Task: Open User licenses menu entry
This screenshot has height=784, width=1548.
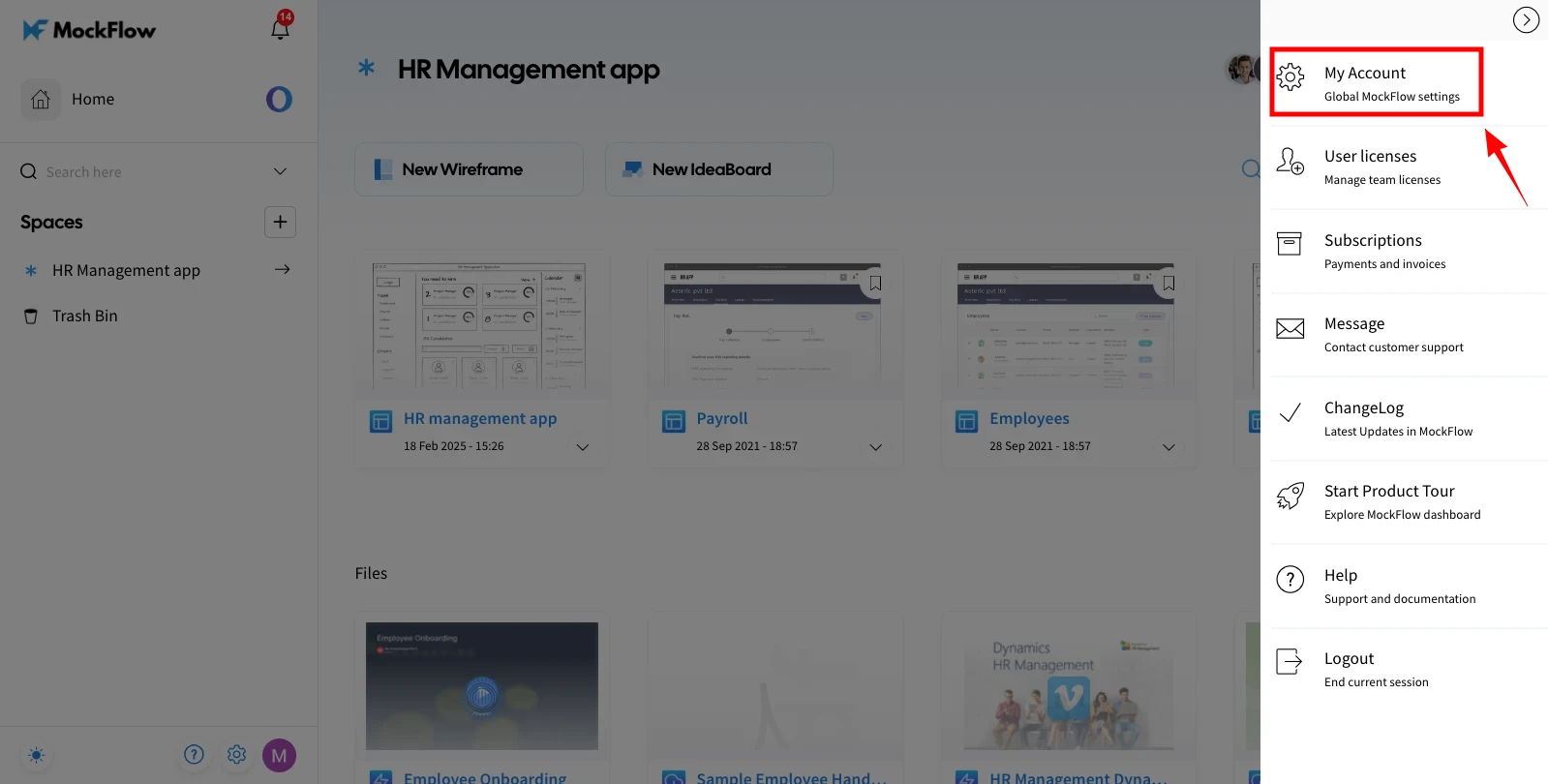Action: (1409, 166)
